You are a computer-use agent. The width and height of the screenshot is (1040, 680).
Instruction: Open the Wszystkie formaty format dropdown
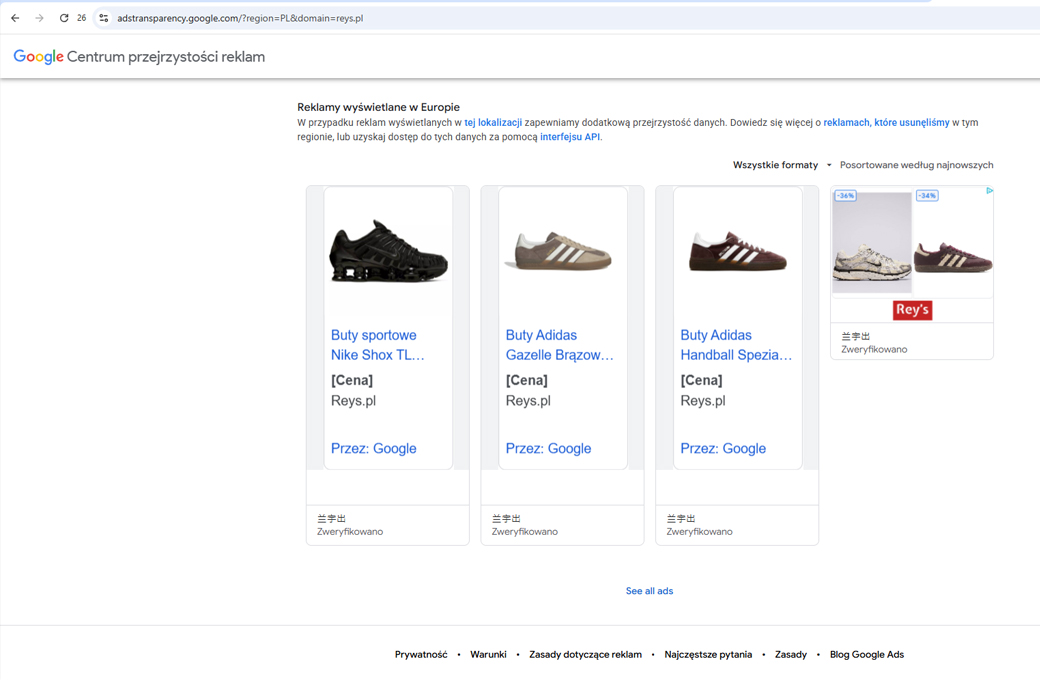(781, 165)
